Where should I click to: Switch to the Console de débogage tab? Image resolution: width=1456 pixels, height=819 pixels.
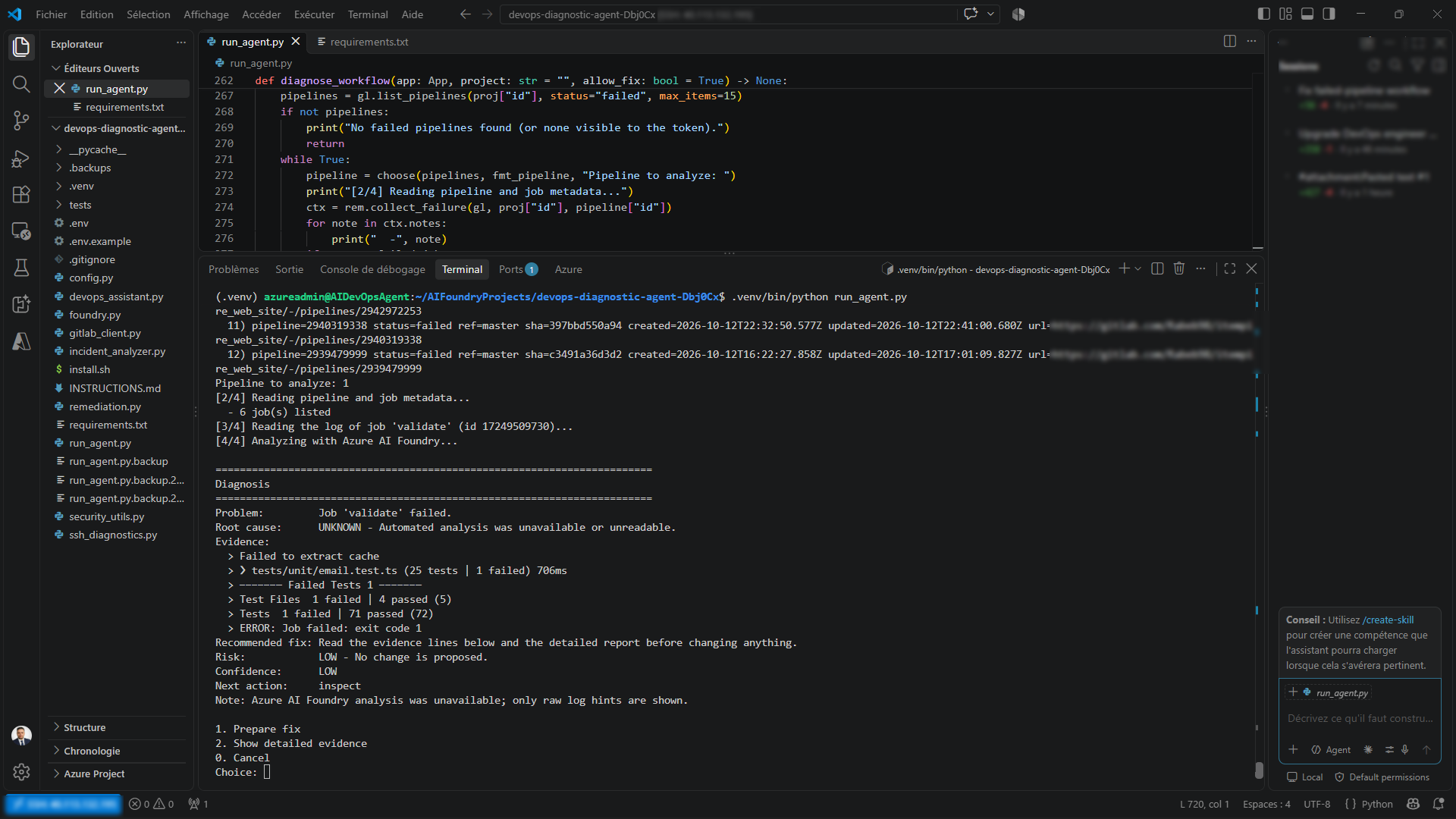[x=372, y=269]
